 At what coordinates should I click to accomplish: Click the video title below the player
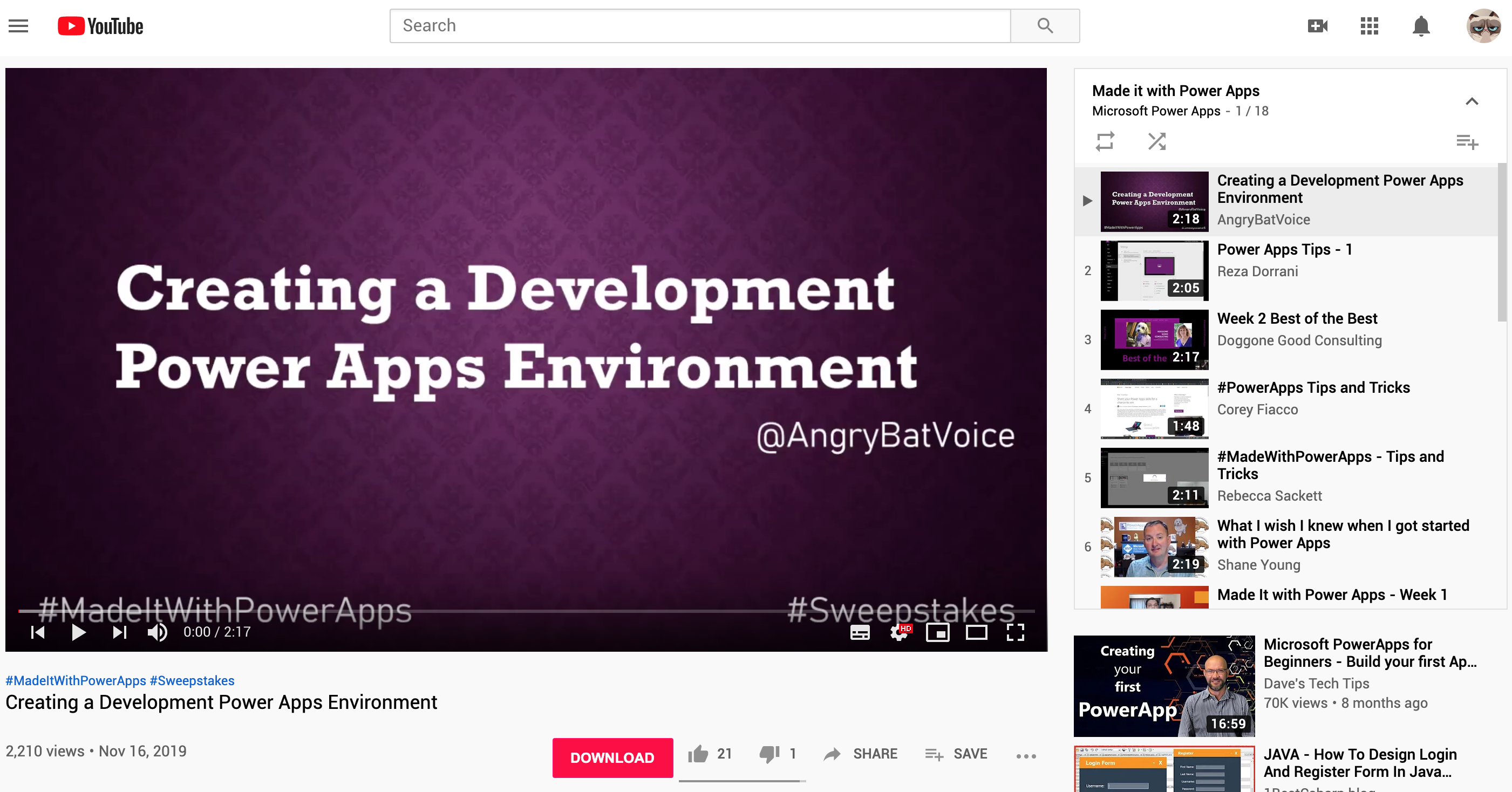221,702
